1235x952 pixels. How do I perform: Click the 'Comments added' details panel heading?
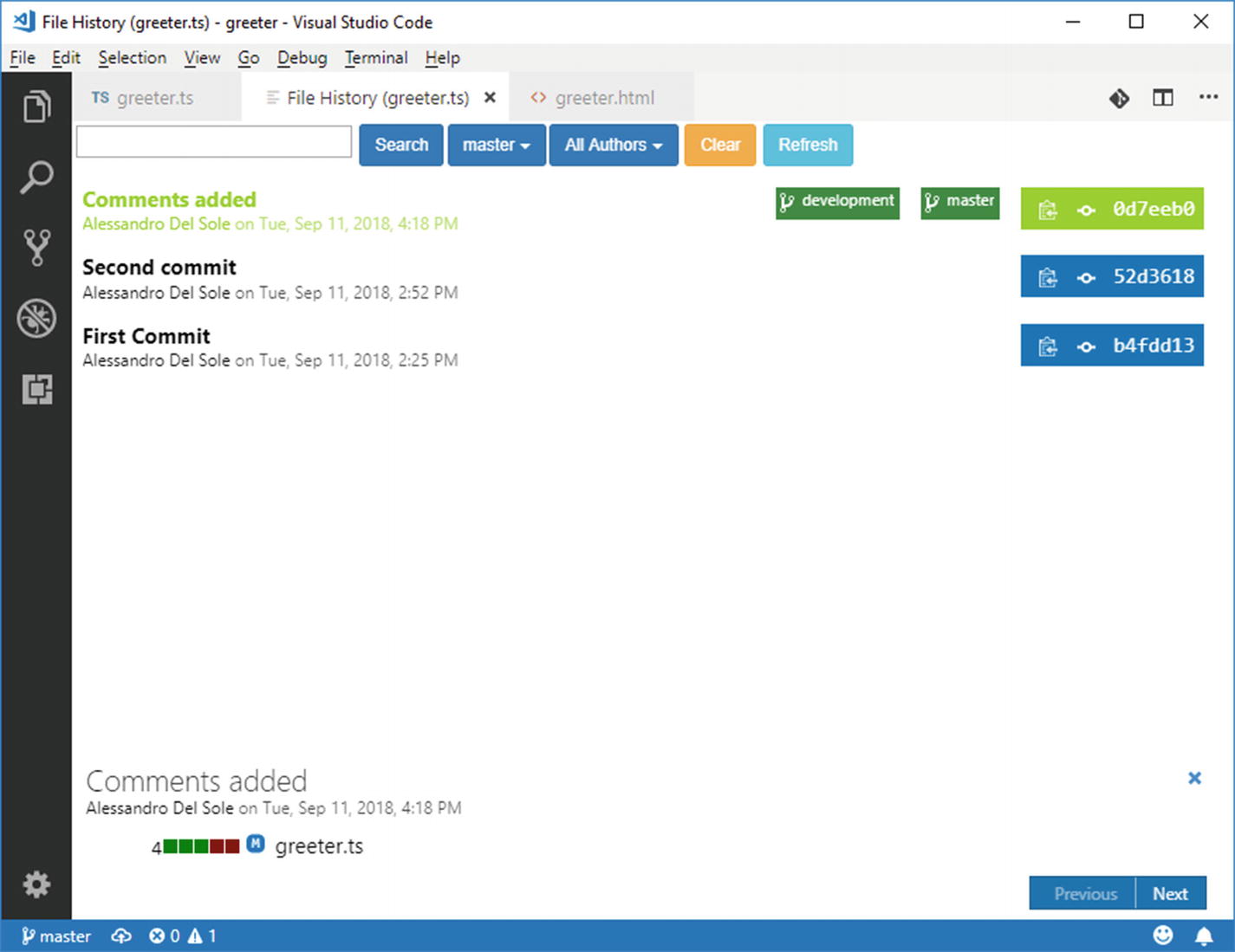(x=197, y=781)
